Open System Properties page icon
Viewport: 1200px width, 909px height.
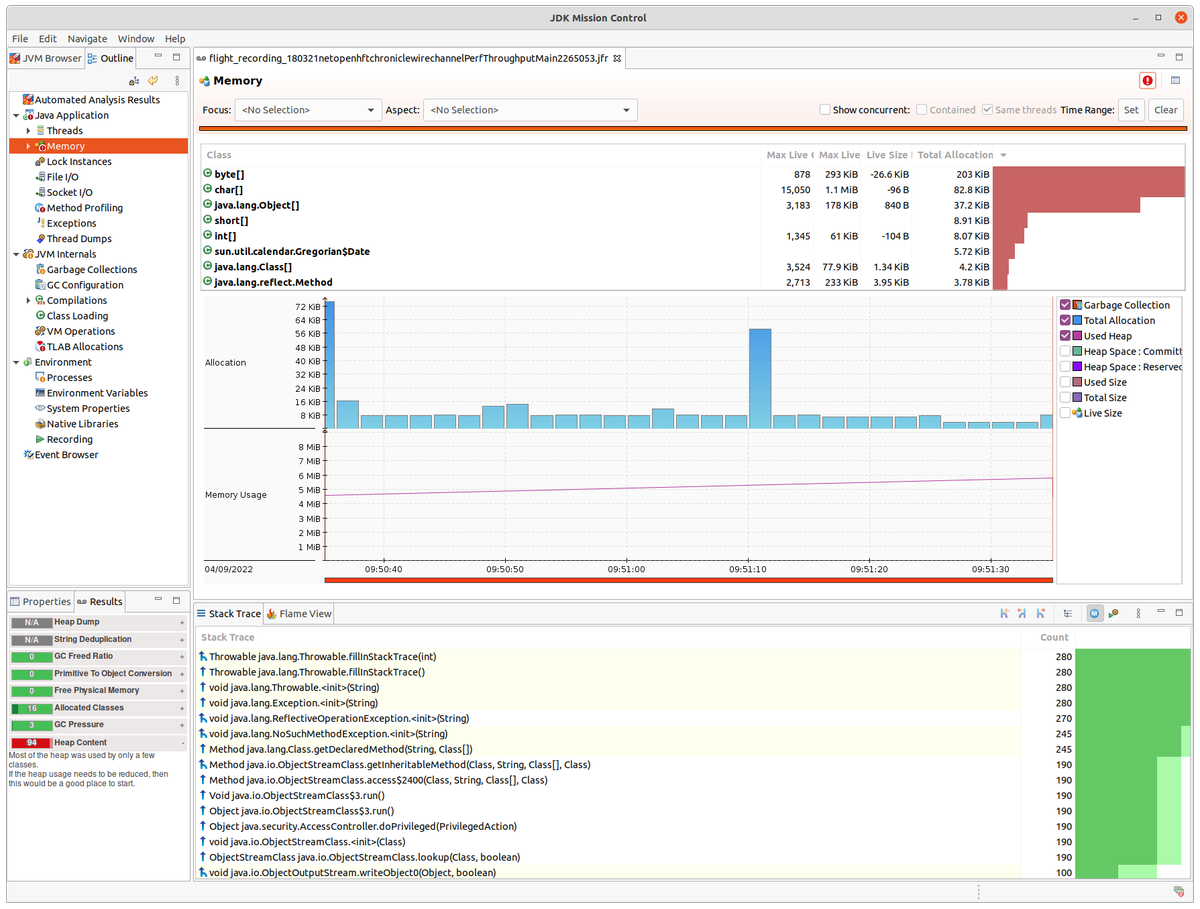(40, 409)
